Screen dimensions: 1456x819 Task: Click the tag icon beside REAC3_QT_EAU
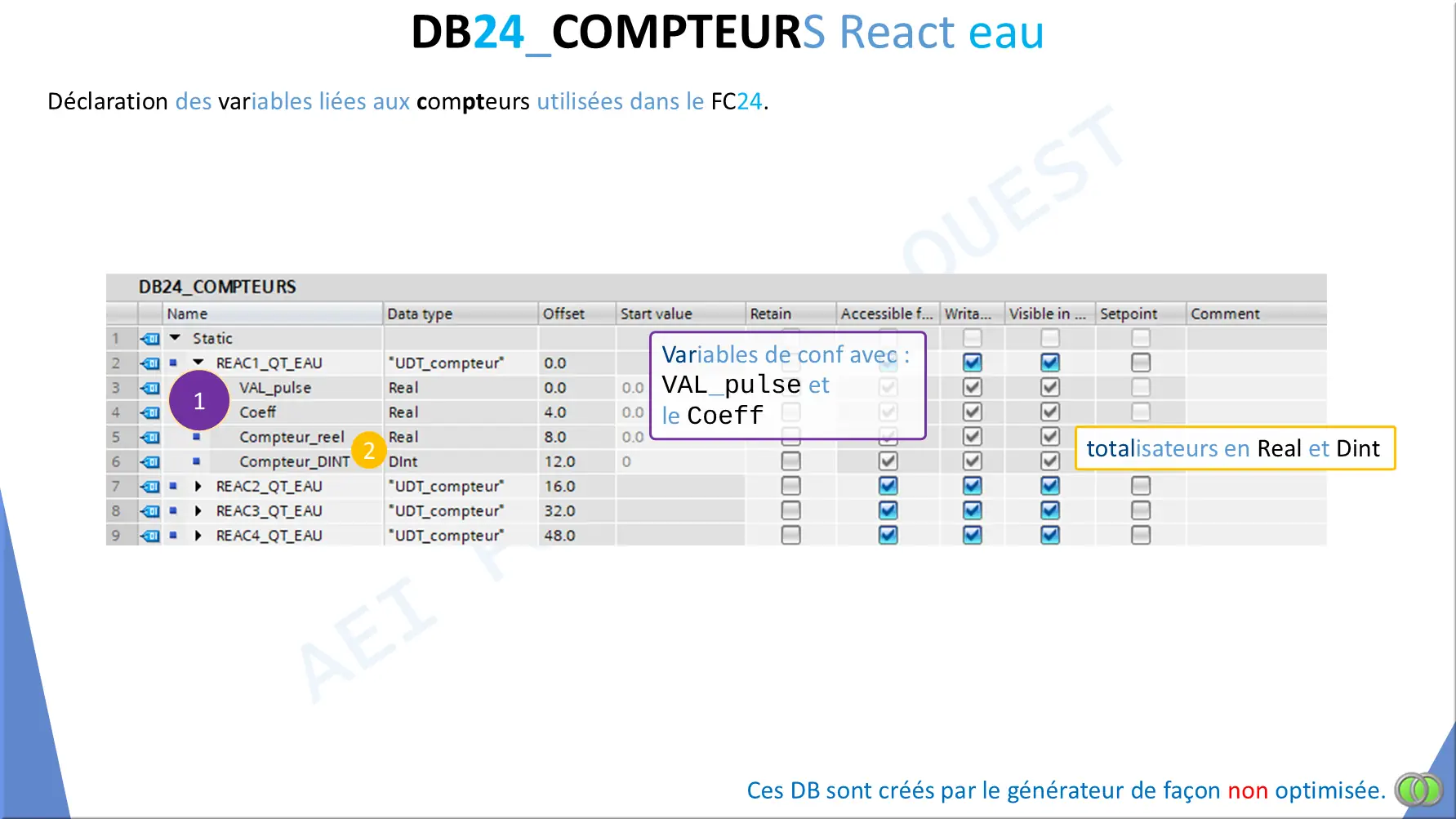tap(150, 510)
